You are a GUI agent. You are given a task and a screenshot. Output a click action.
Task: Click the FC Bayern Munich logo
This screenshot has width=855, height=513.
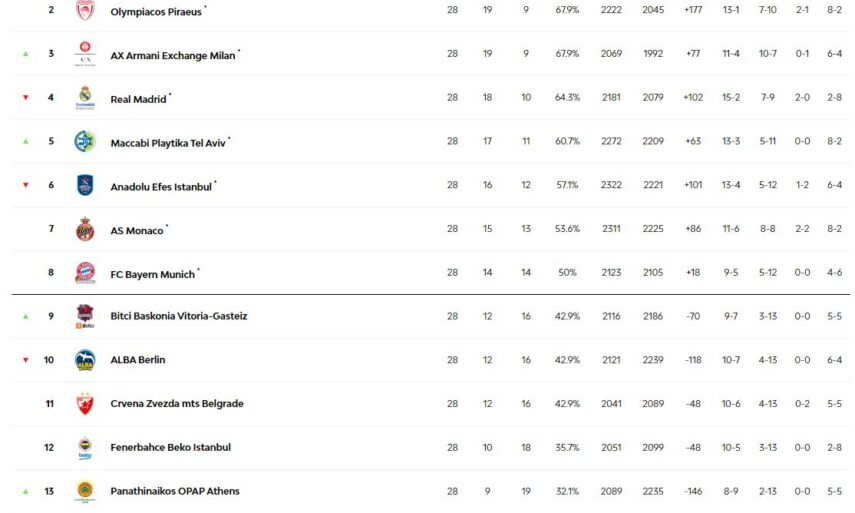pyautogui.click(x=85, y=273)
